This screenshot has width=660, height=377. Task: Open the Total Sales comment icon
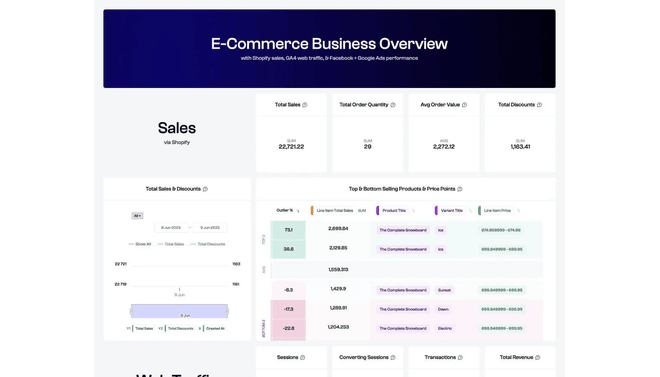point(305,105)
